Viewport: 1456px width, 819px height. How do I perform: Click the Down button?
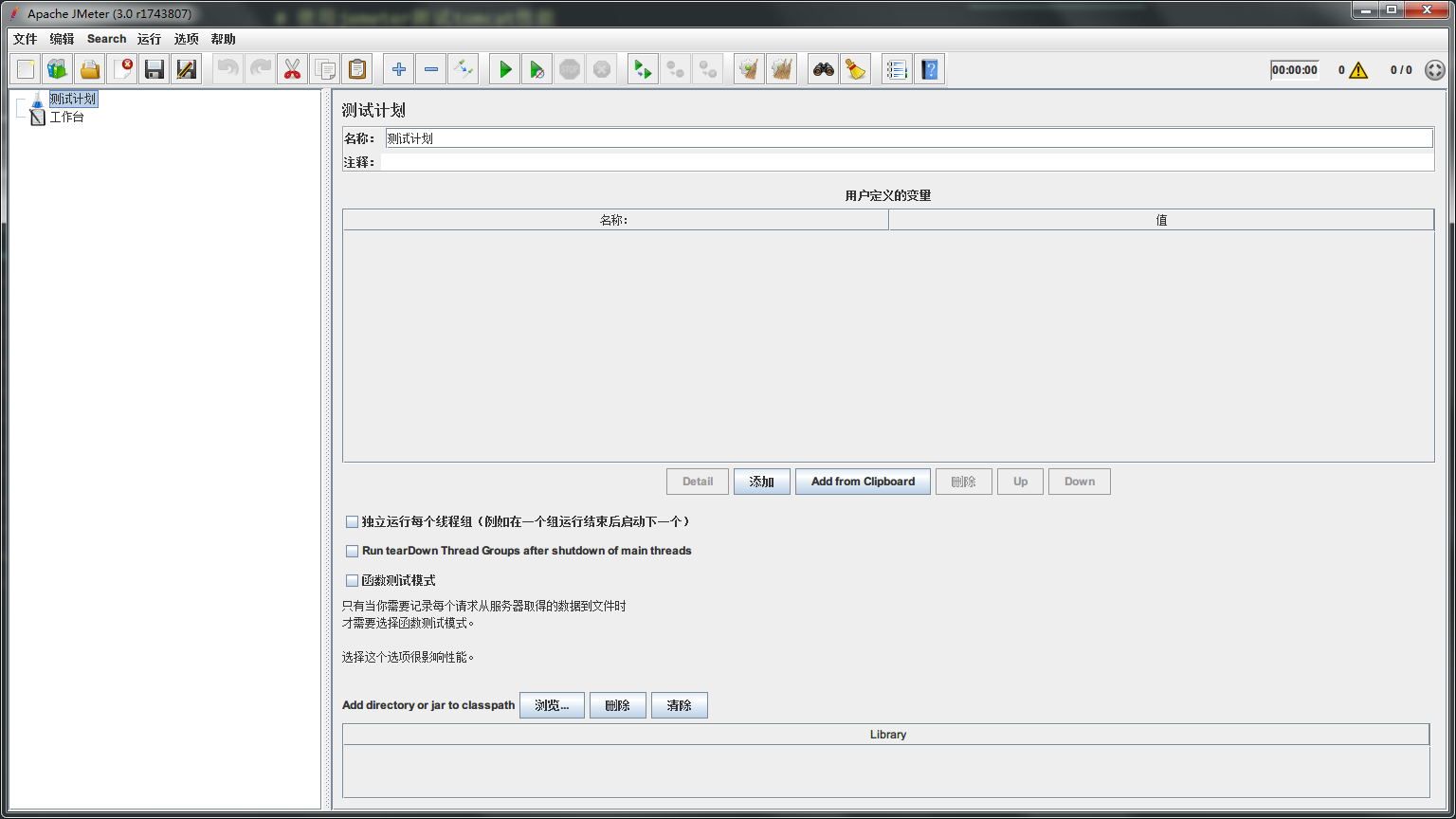tap(1080, 482)
